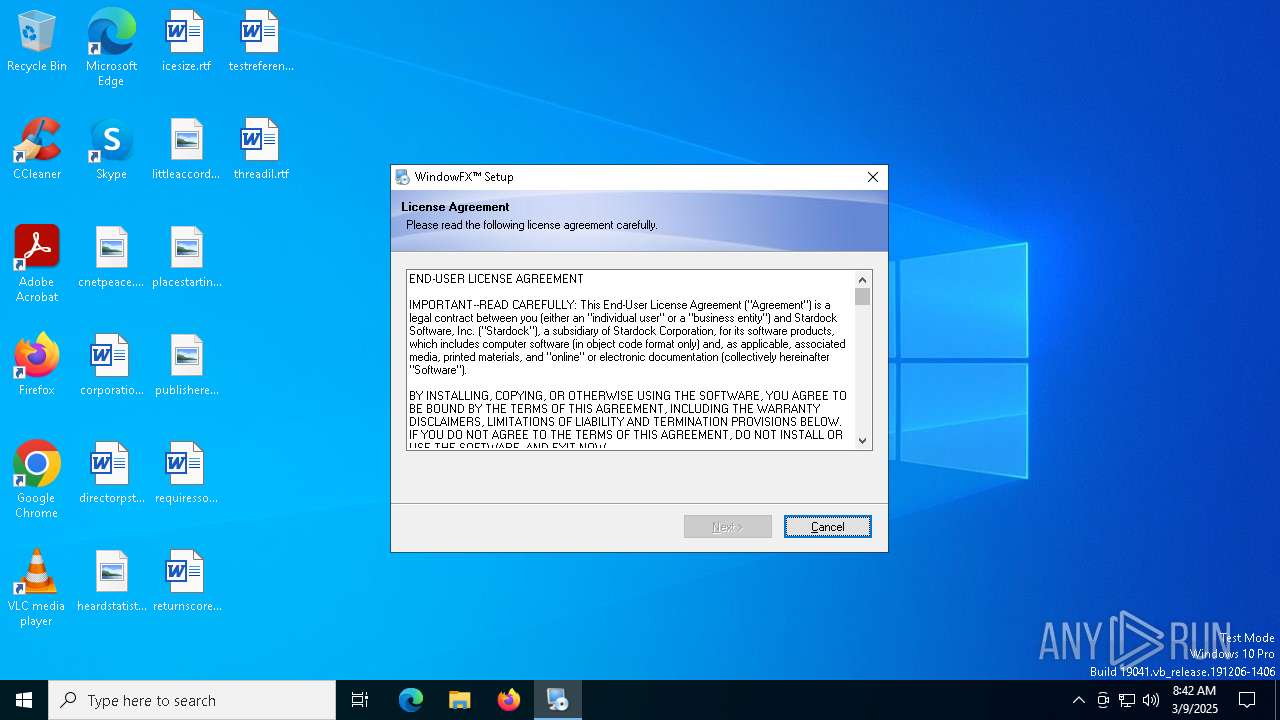Select the icesize.rtf file icon
Viewport: 1280px width, 720px height.
[186, 42]
